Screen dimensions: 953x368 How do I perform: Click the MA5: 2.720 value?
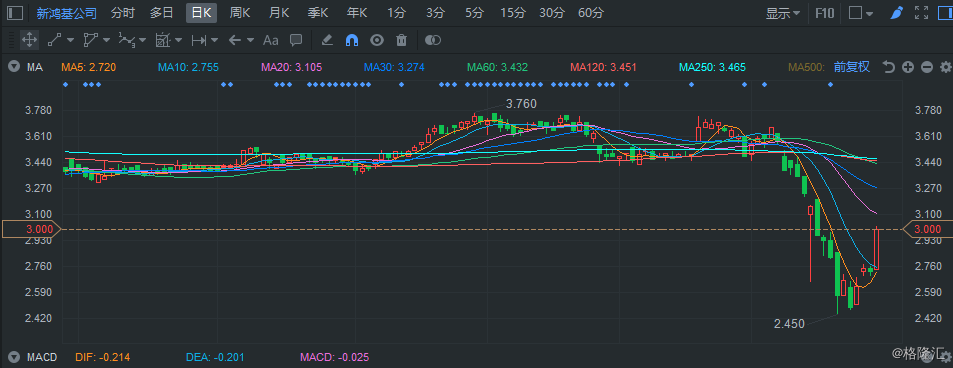point(89,67)
